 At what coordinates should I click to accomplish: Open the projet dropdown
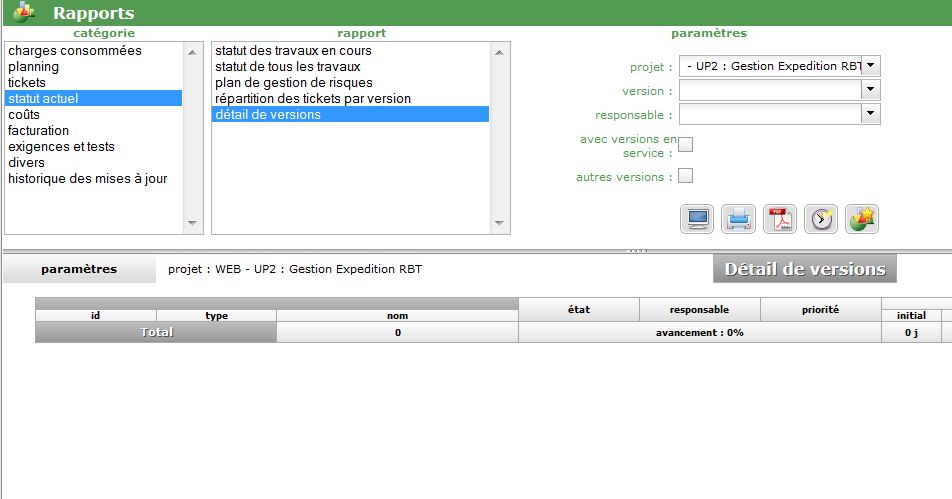coord(871,66)
